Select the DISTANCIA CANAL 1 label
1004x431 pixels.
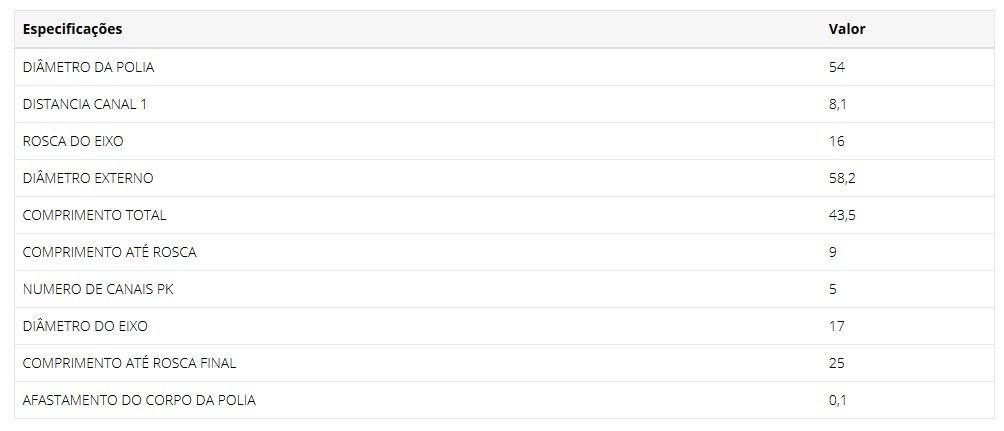85,104
